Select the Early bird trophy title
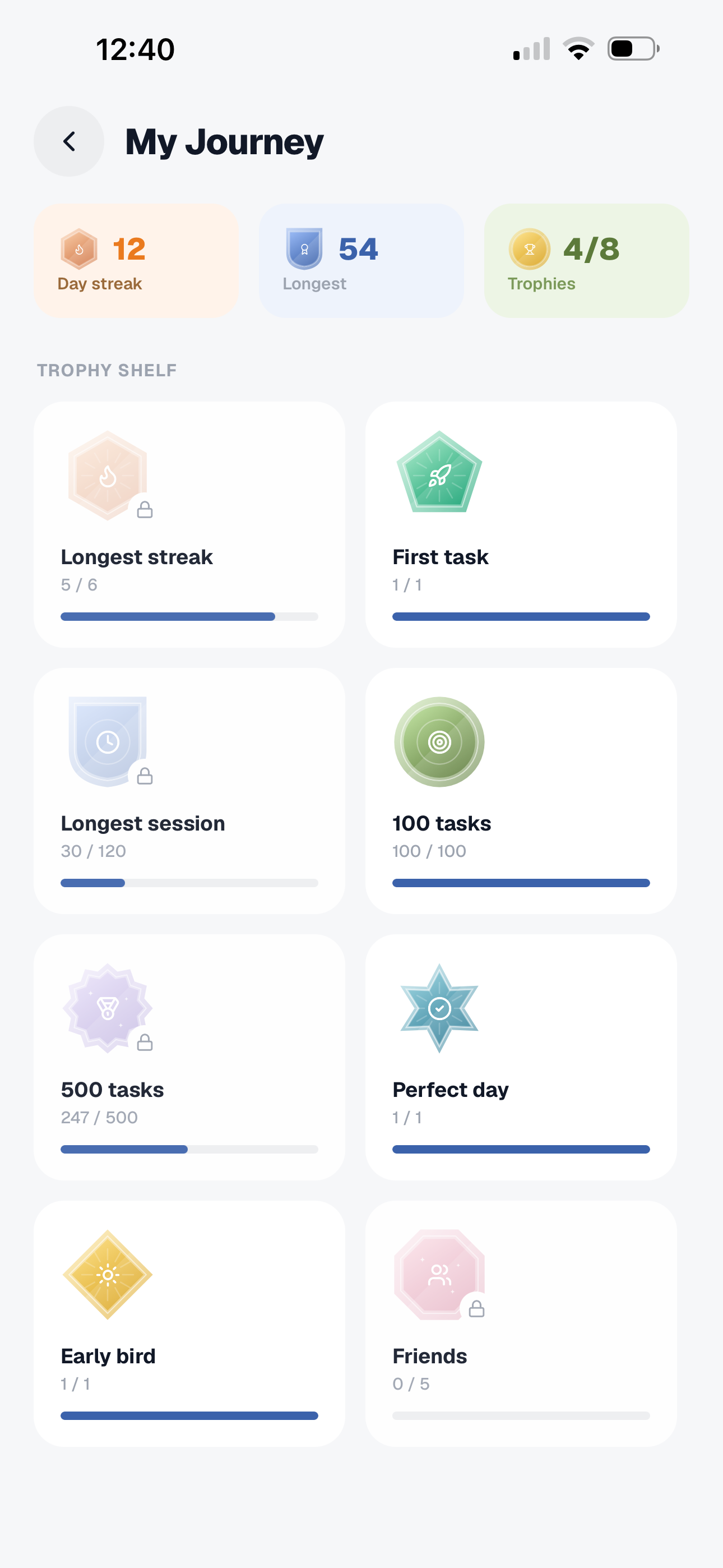 (x=108, y=1356)
